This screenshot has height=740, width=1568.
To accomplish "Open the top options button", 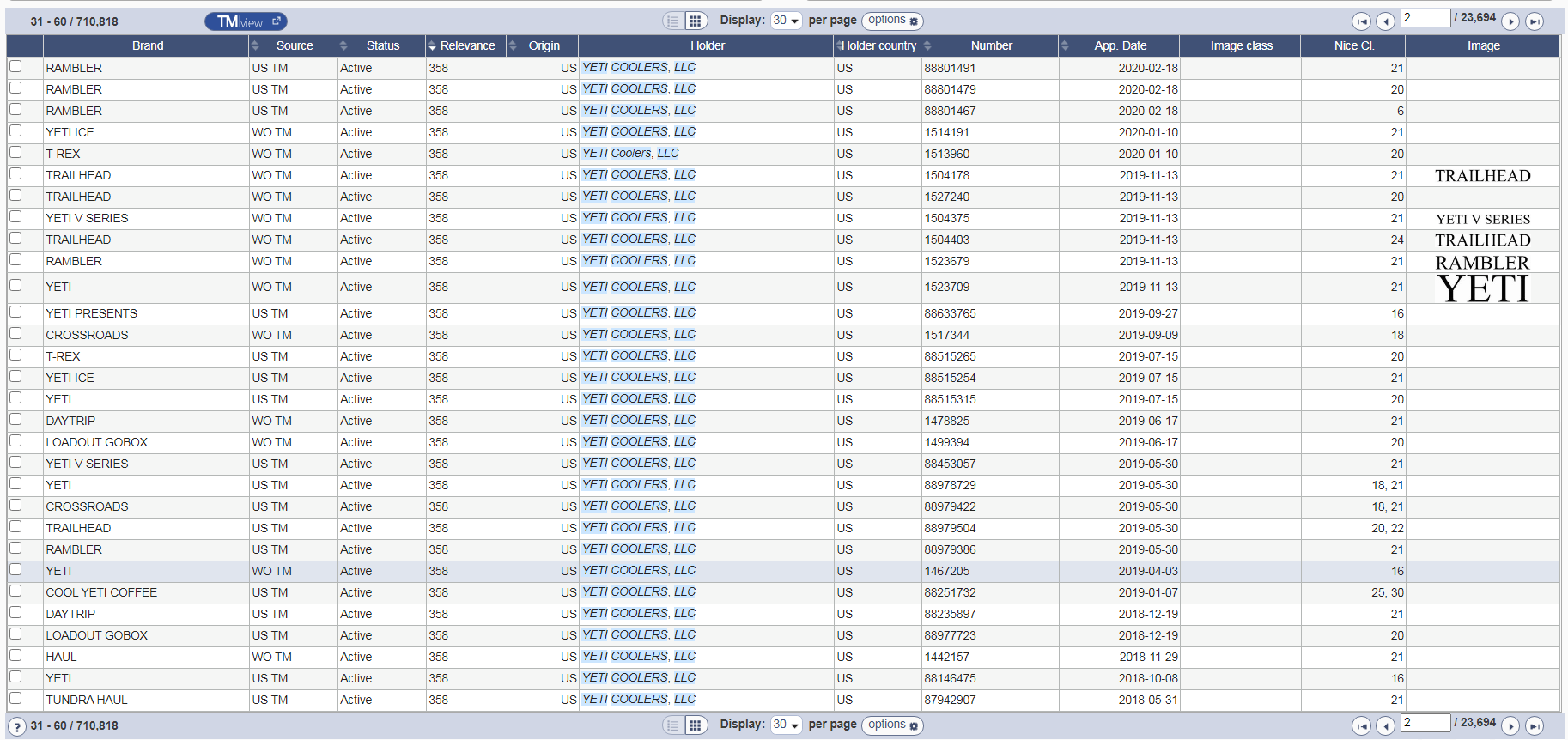I will [892, 20].
